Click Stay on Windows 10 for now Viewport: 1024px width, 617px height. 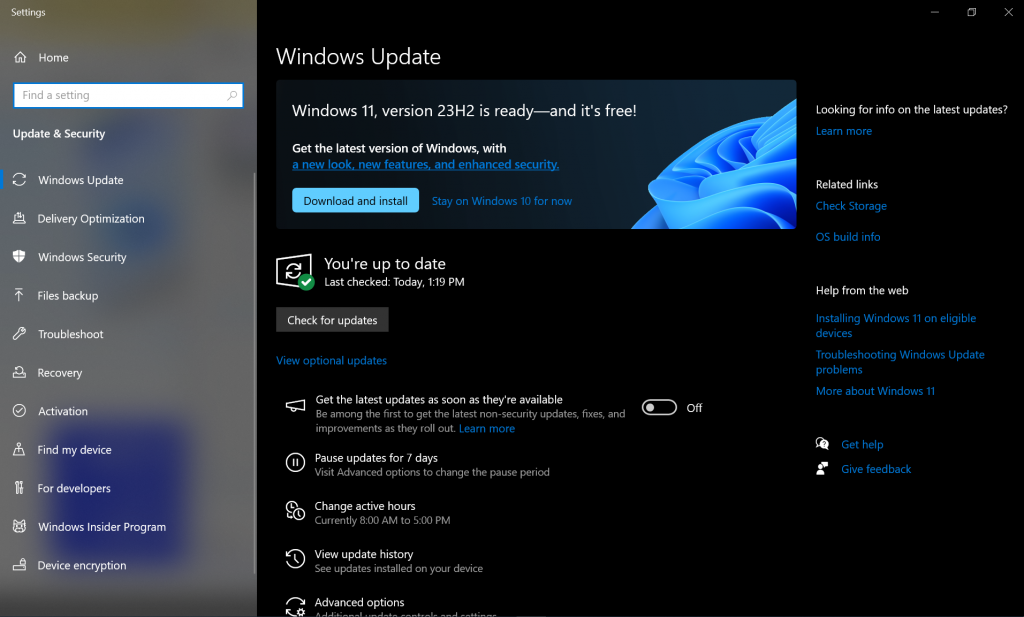click(502, 201)
